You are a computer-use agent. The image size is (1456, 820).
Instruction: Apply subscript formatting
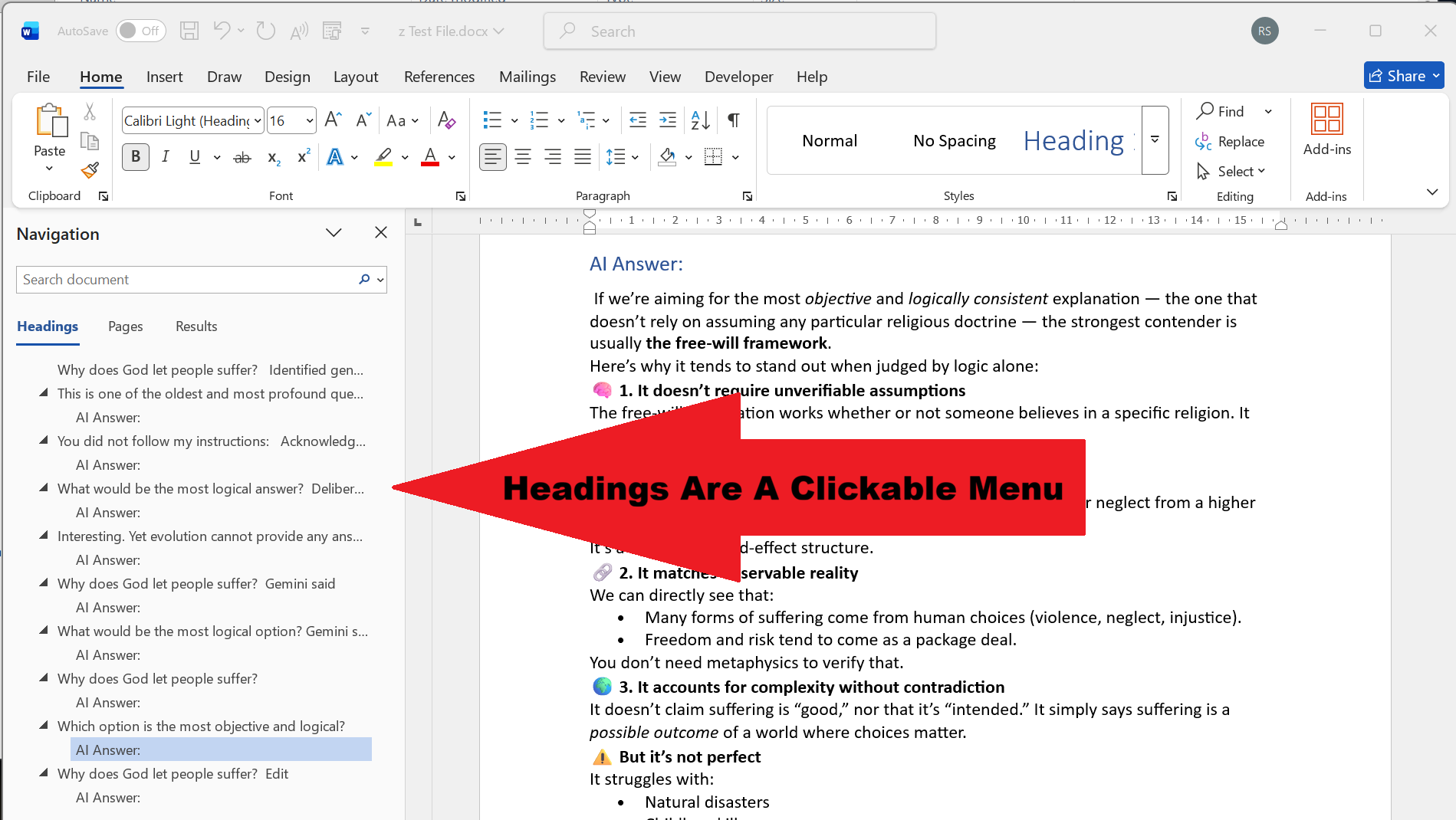click(272, 158)
